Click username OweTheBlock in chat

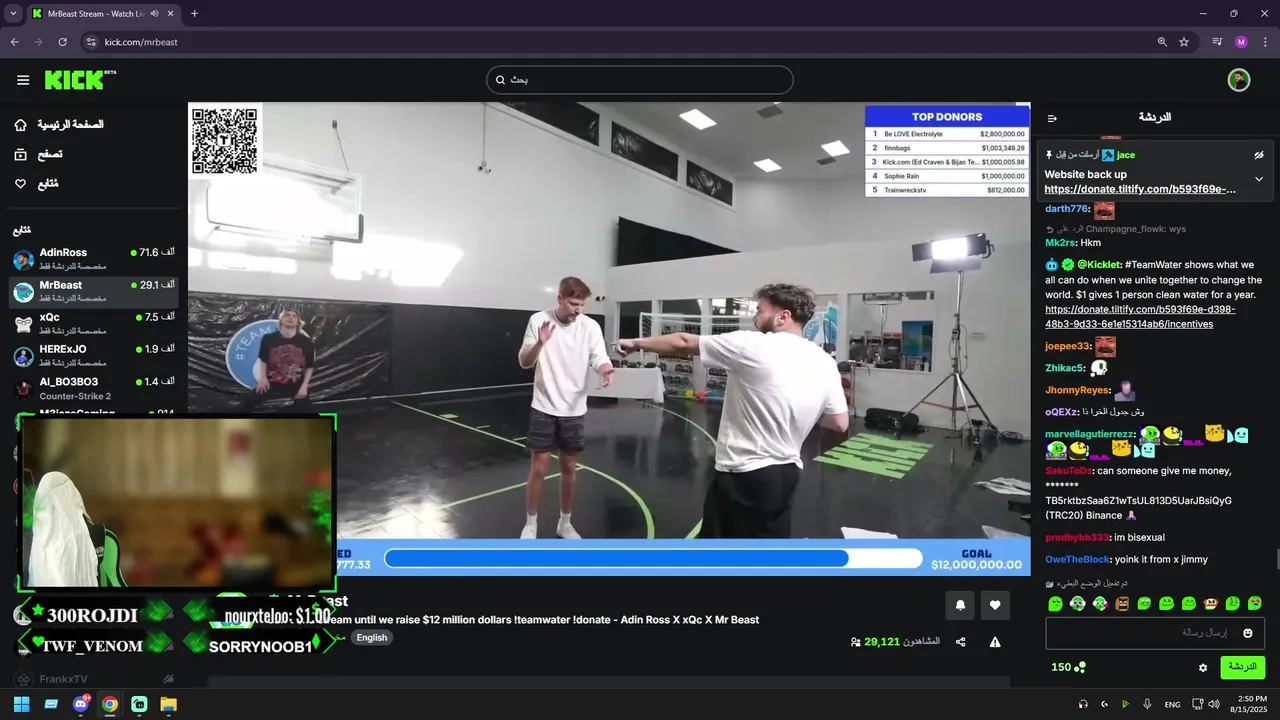1077,560
